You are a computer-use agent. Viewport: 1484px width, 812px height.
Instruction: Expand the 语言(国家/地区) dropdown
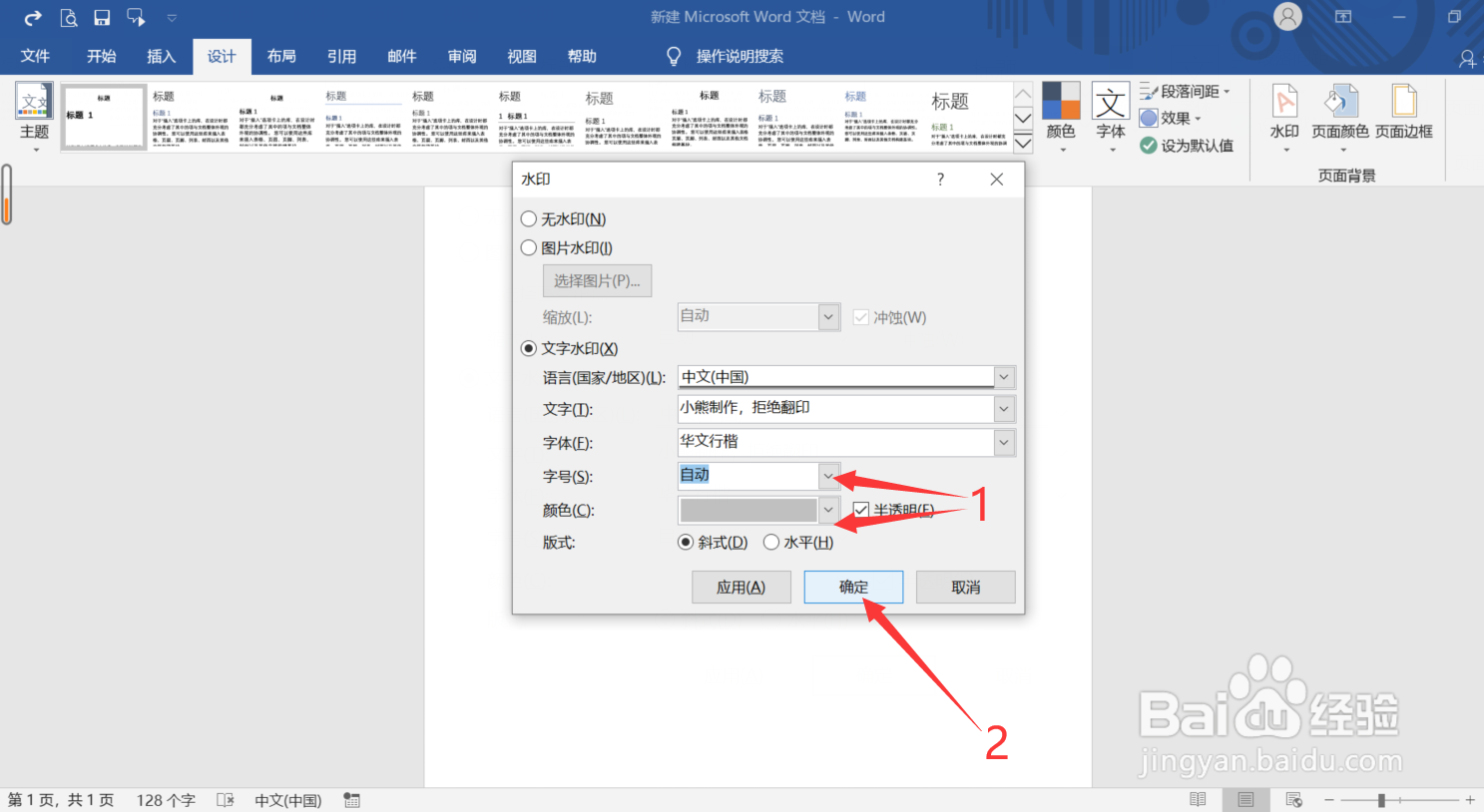click(x=1005, y=377)
